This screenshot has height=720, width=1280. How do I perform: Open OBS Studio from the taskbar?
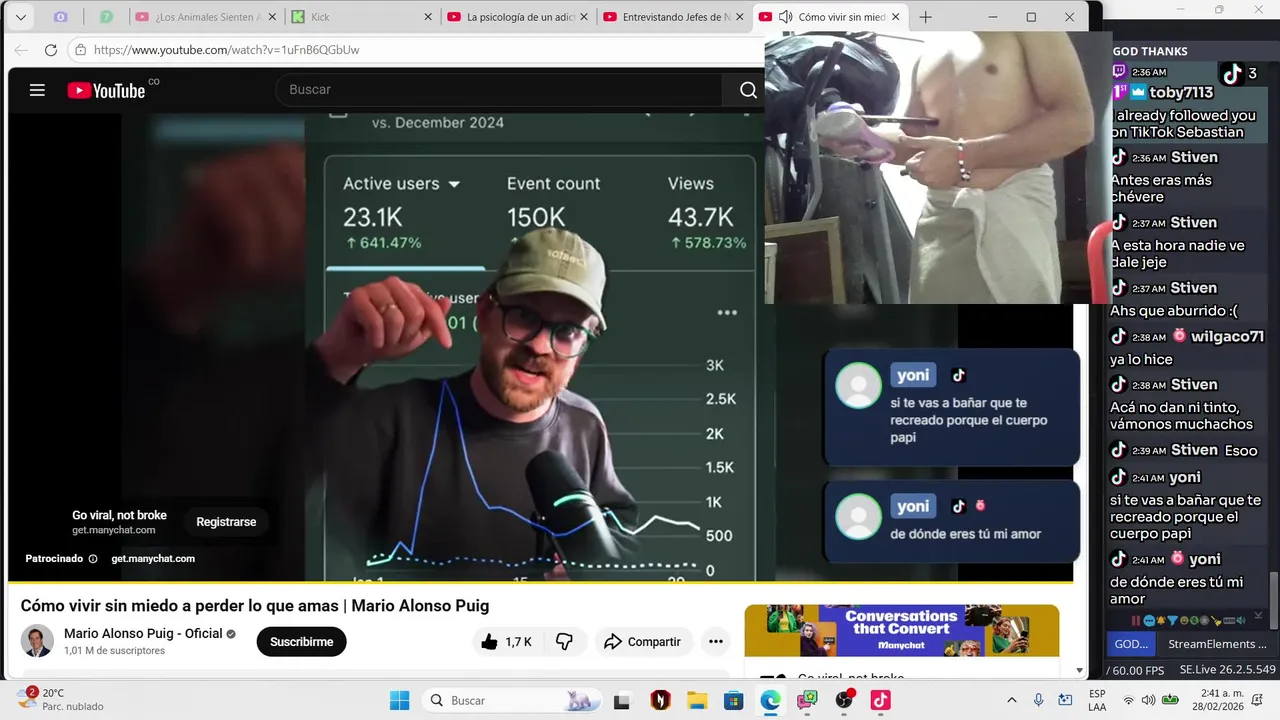click(x=844, y=700)
